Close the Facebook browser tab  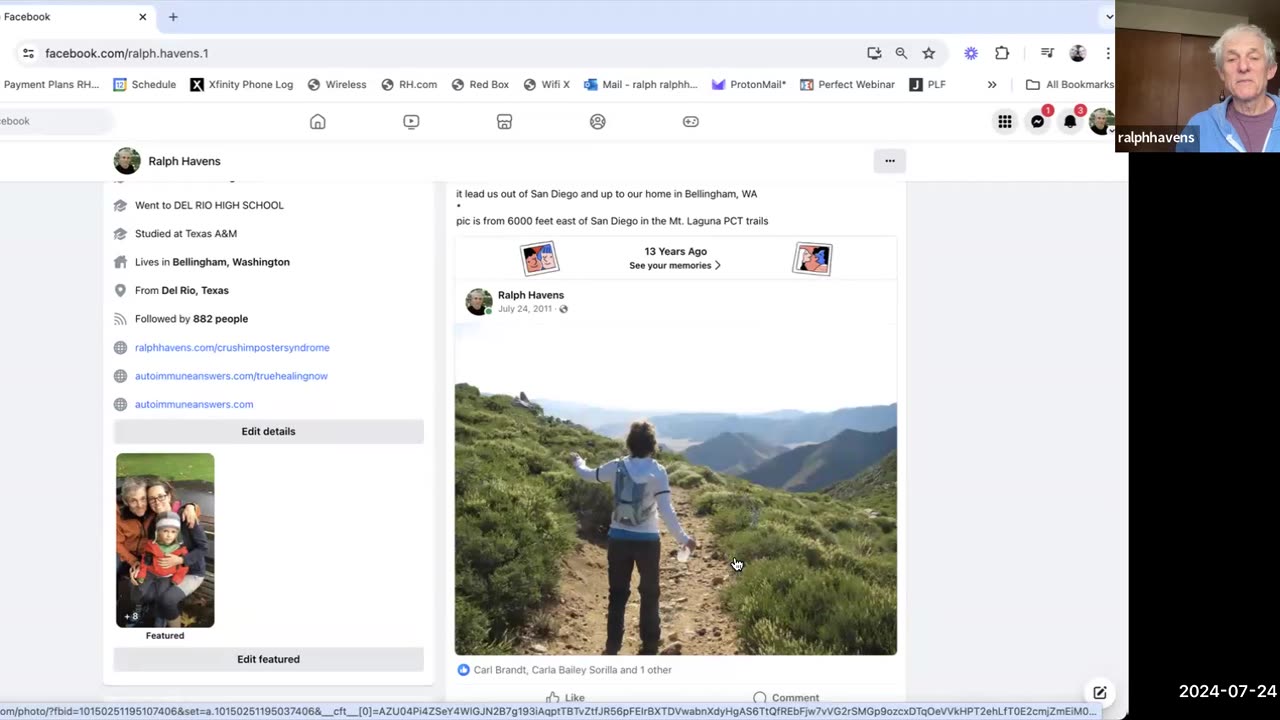142,17
